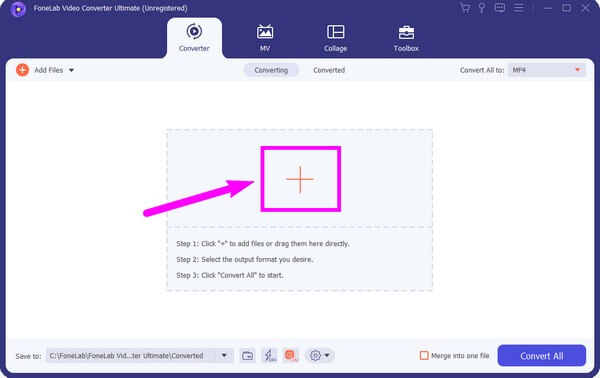Click the orange Add Files plus icon
This screenshot has height=378, width=600.
click(22, 70)
